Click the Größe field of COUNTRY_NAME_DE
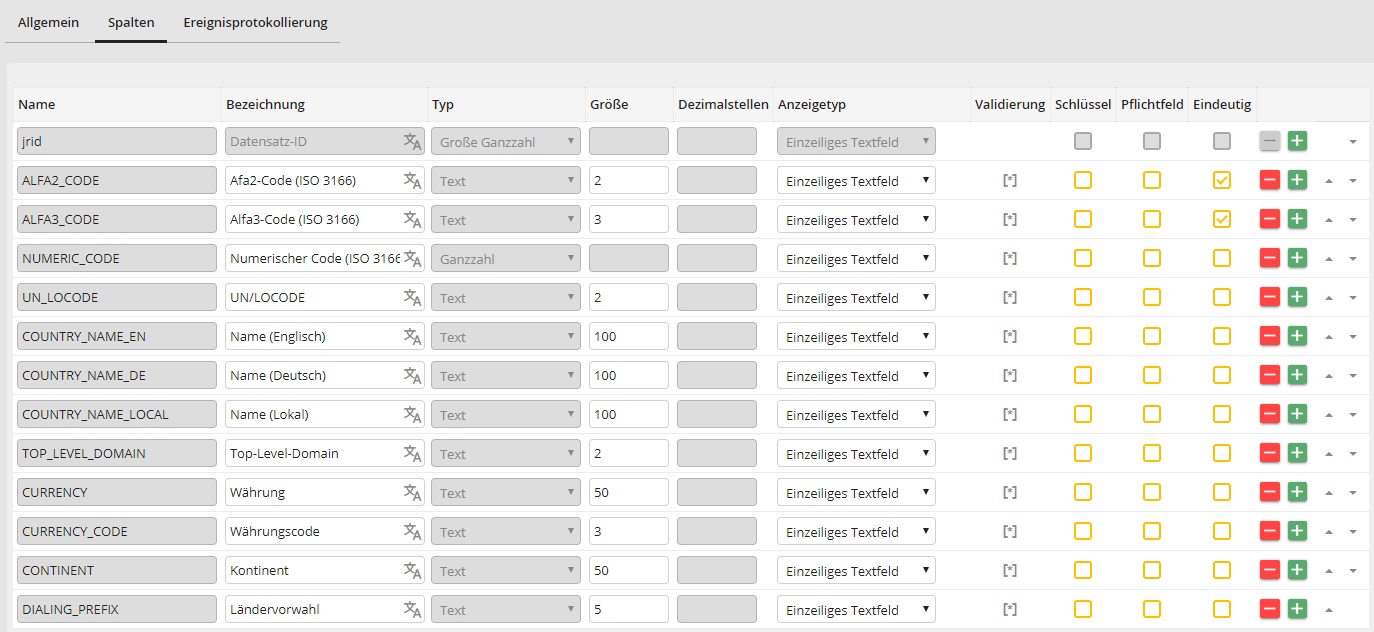The height and width of the screenshot is (632, 1374). 628,375
